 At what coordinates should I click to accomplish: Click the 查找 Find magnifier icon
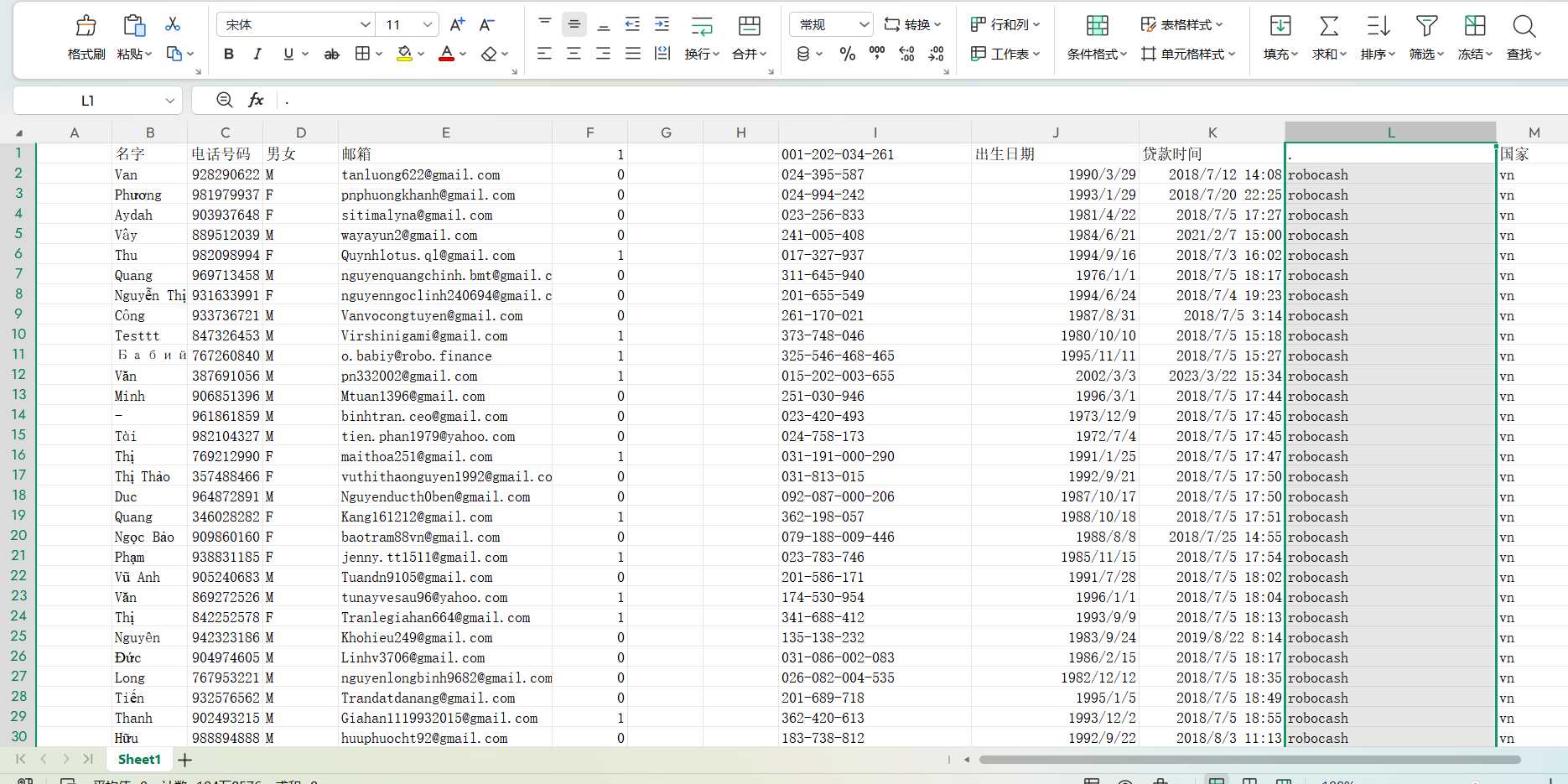(1524, 26)
